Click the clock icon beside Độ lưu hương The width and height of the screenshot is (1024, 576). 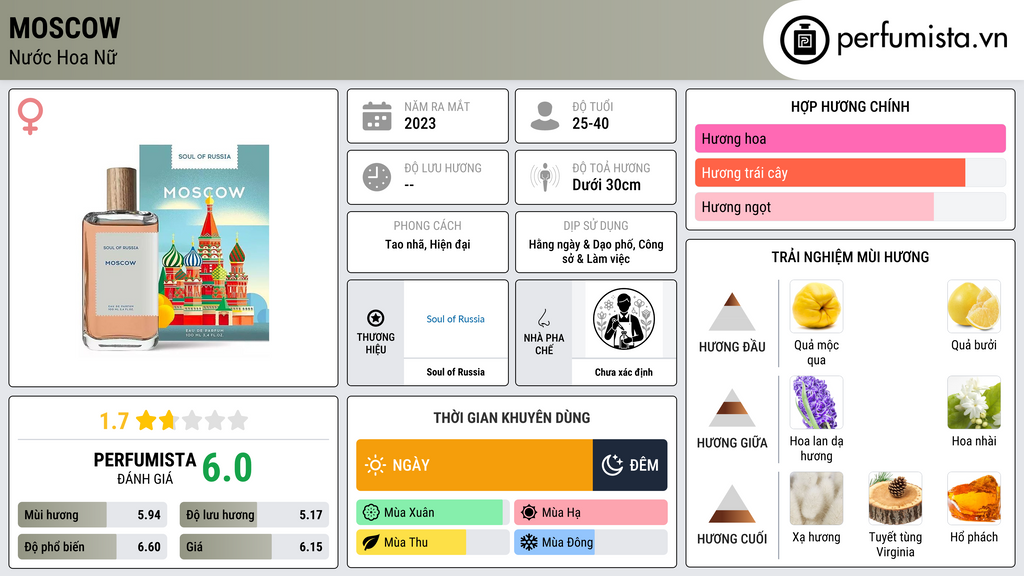click(377, 177)
